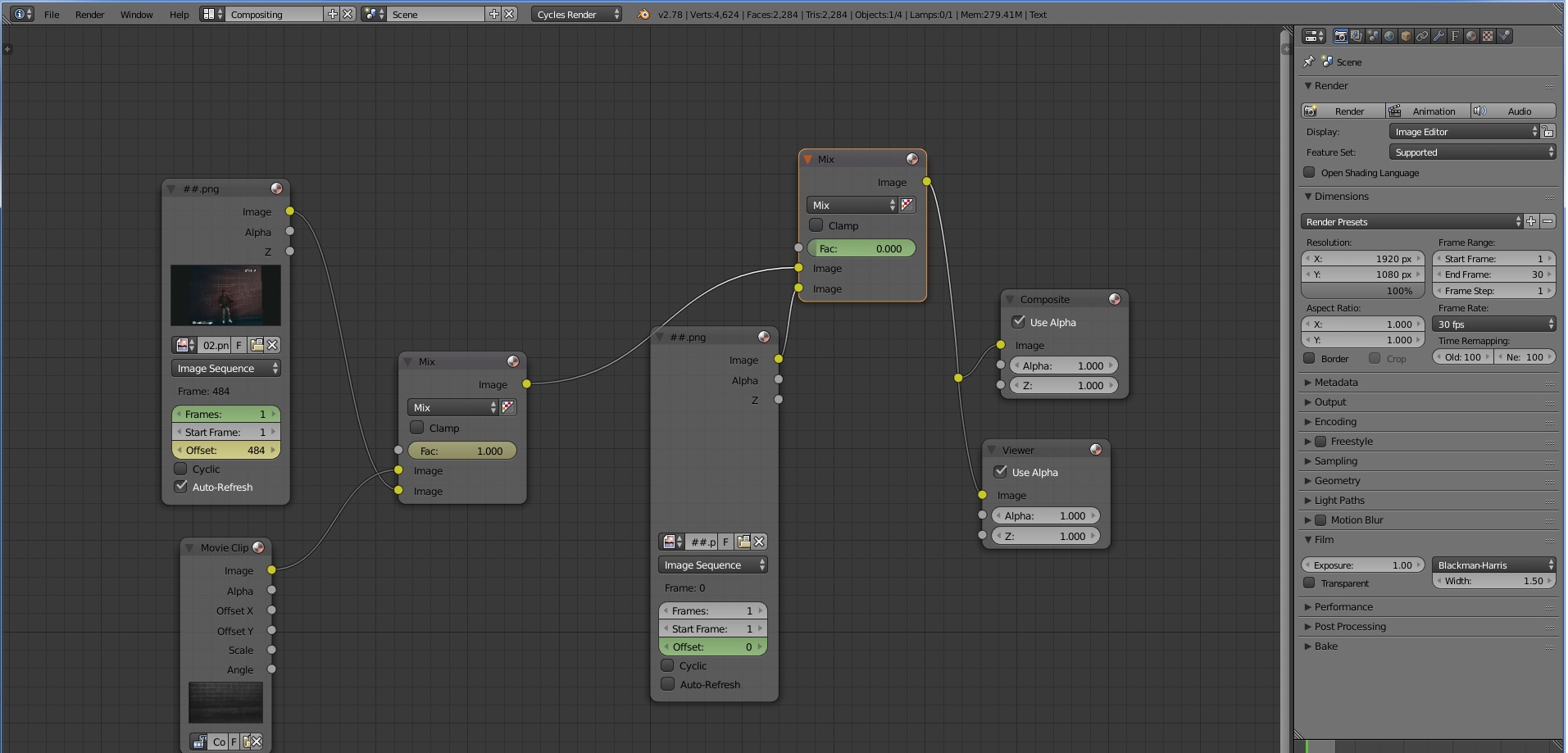
Task: Open the Render menu in the header
Action: tap(89, 14)
